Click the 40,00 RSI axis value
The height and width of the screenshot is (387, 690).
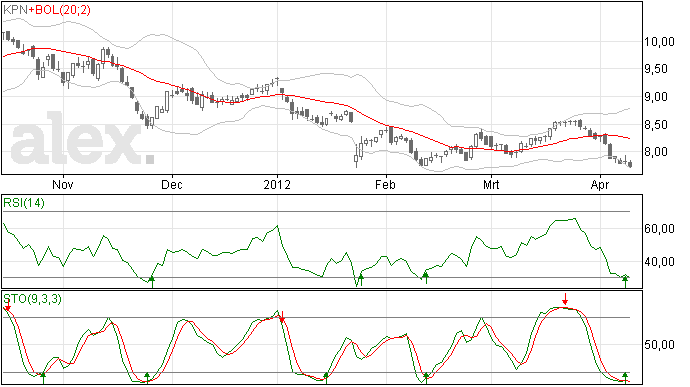click(659, 262)
